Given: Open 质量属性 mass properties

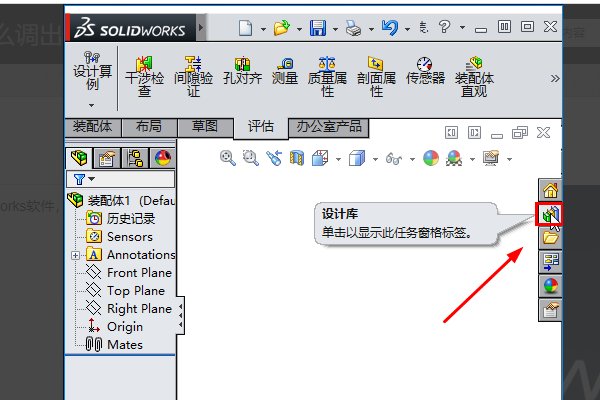Looking at the screenshot, I should tap(327, 76).
